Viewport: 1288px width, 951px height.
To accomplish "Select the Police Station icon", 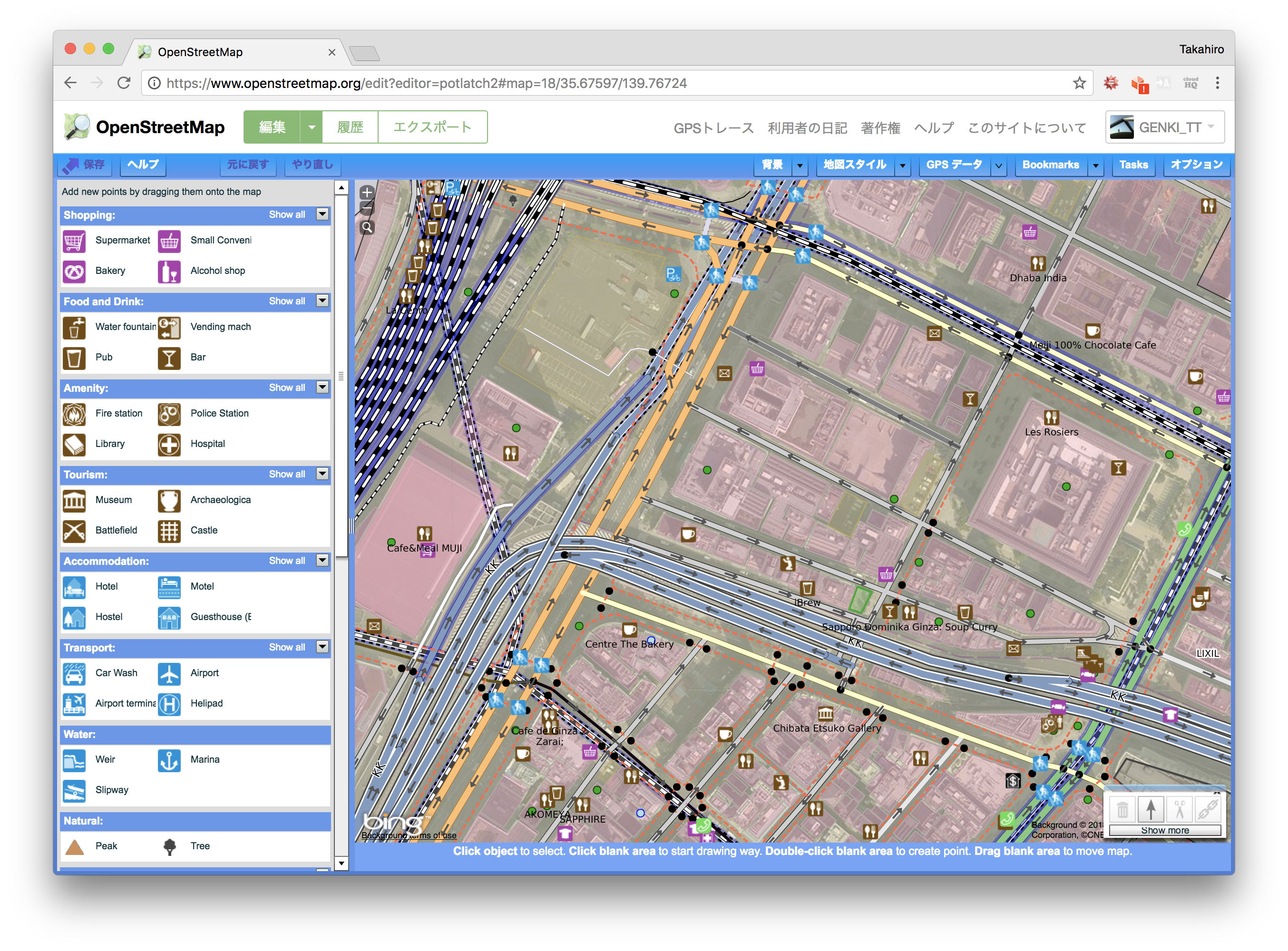I will pos(169,414).
